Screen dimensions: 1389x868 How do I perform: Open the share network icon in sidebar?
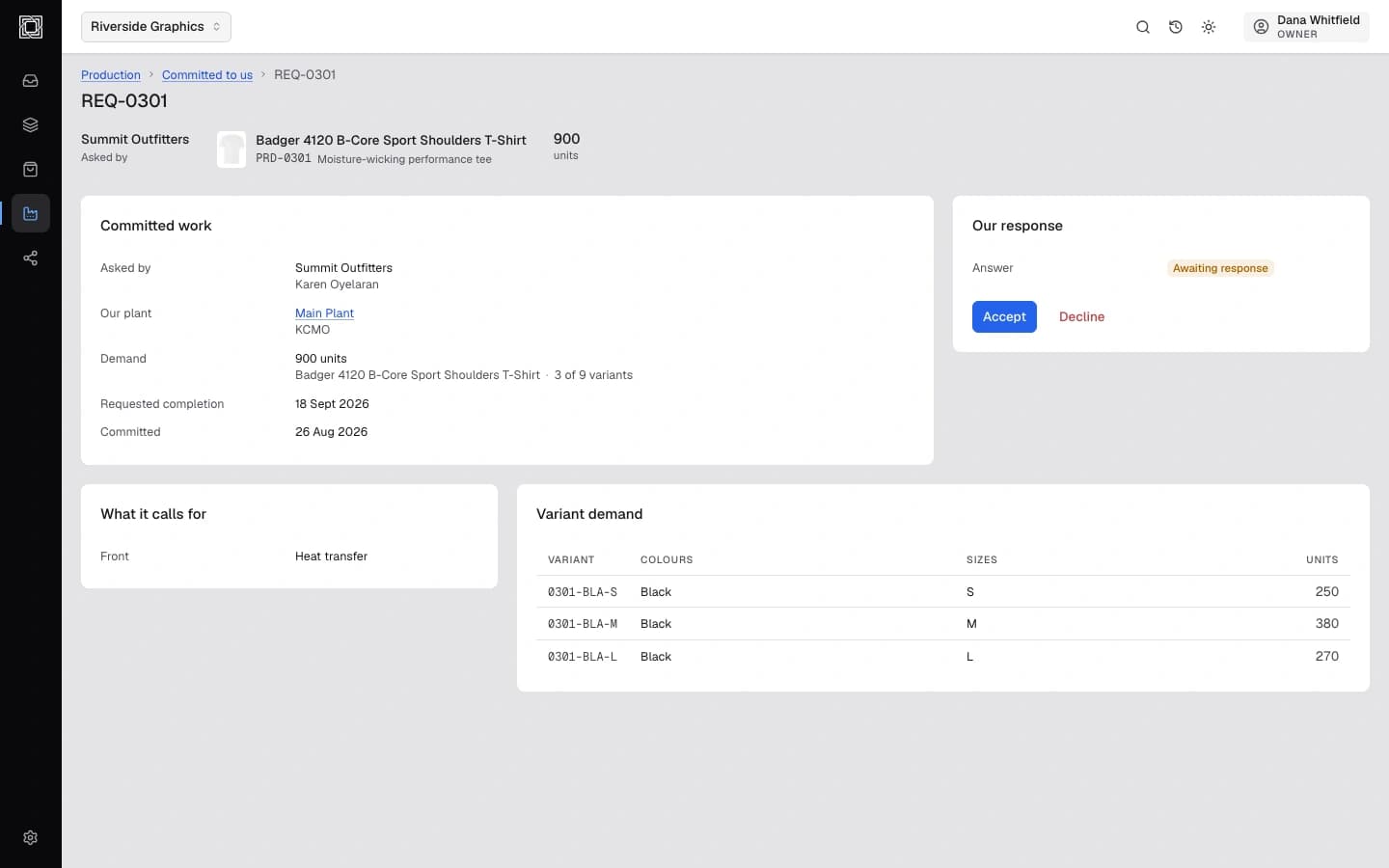(31, 258)
